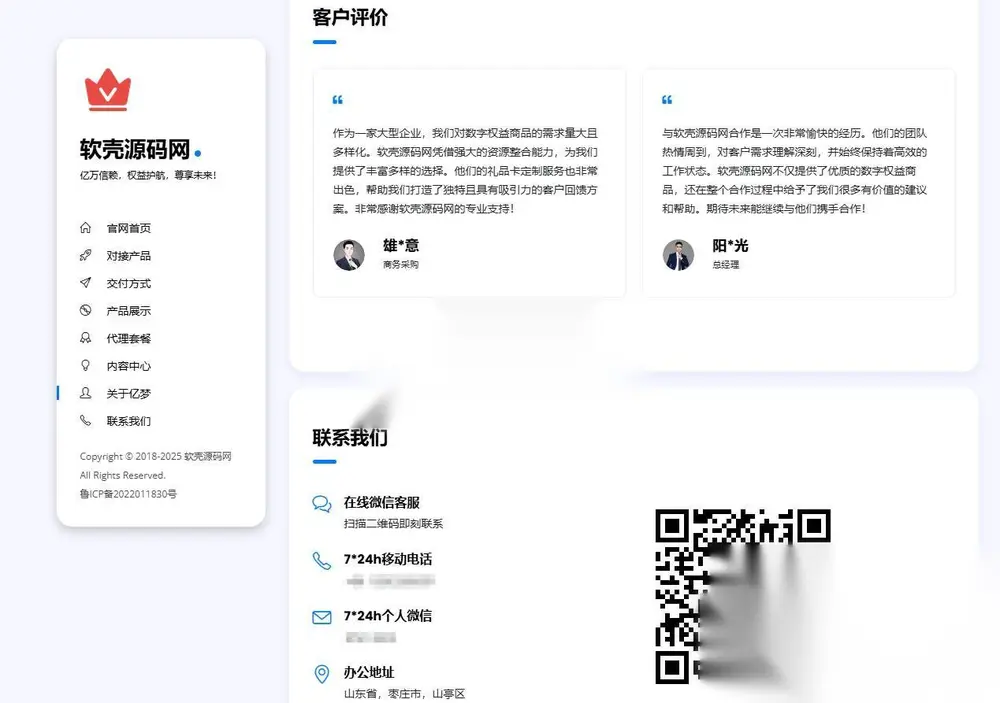
Task: Open 内容中心 from the sidebar
Action: point(129,366)
